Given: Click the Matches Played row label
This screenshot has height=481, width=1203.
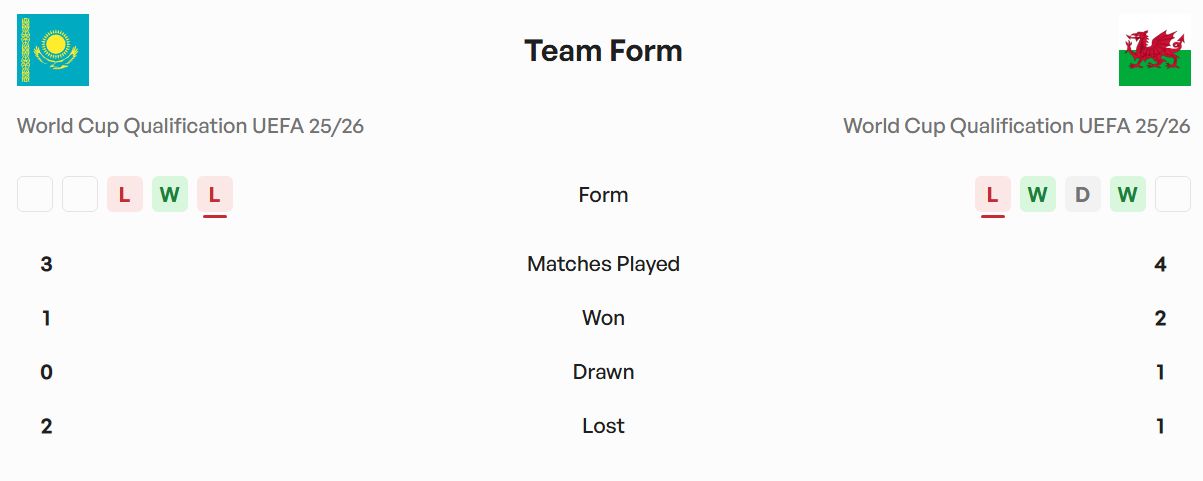Looking at the screenshot, I should point(603,264).
